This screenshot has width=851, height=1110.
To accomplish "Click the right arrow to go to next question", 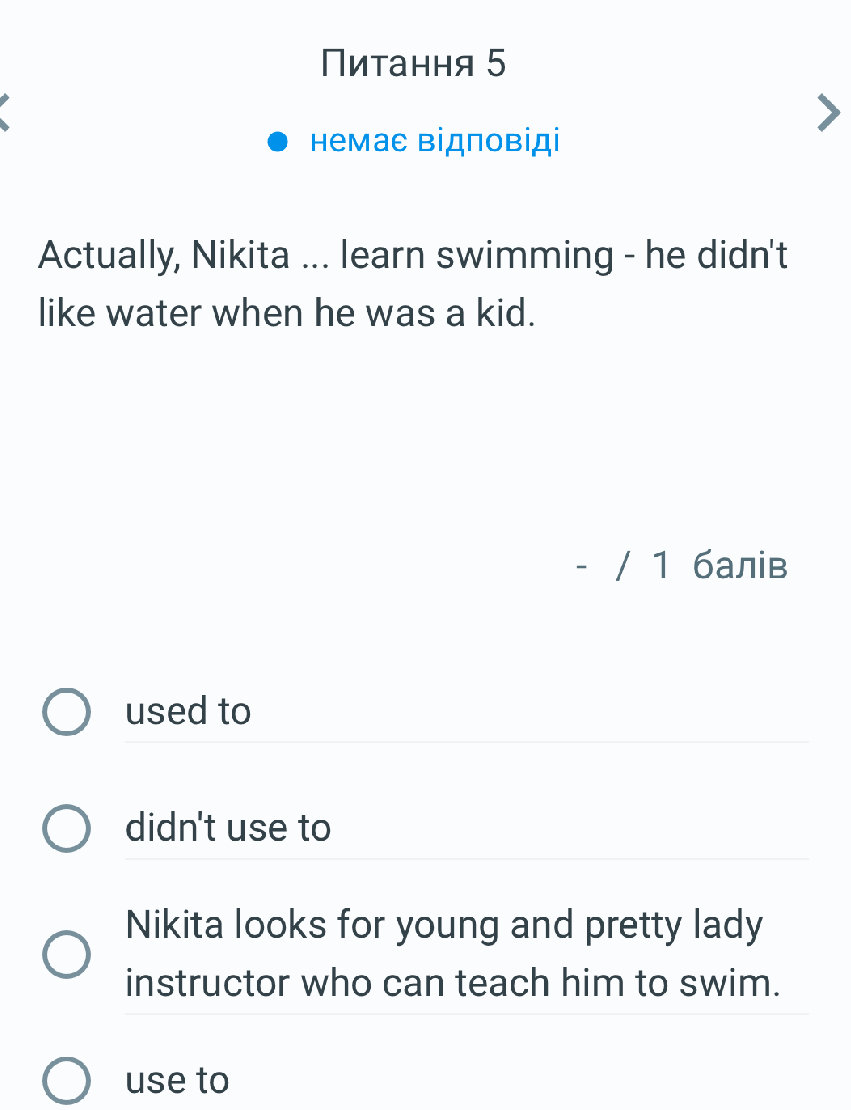I will (x=828, y=113).
